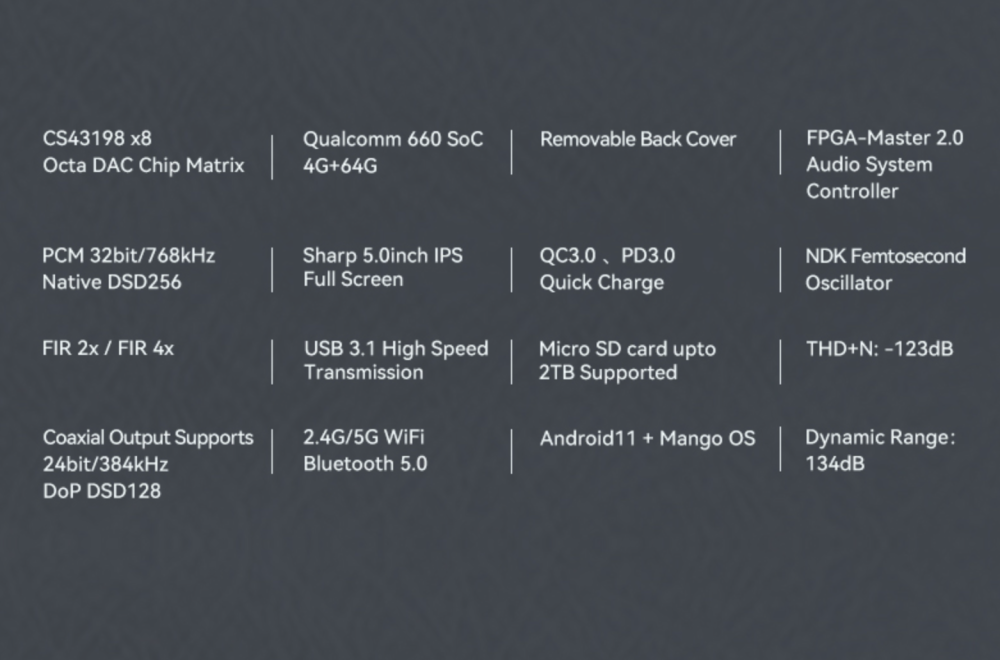
Task: Click the Bluetooth 5.0 line
Action: 365,464
